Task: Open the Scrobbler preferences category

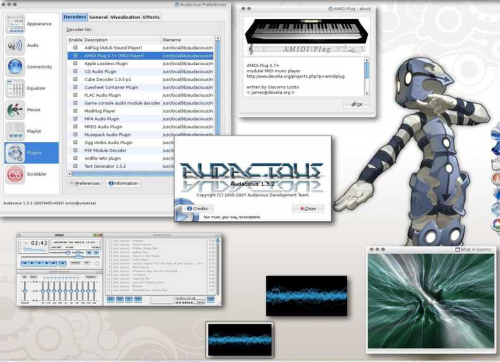Action: pyautogui.click(x=31, y=174)
